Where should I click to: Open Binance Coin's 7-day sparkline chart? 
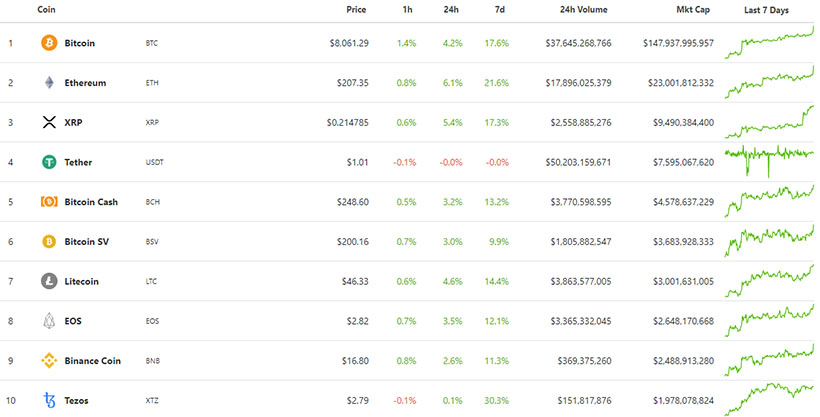point(769,360)
